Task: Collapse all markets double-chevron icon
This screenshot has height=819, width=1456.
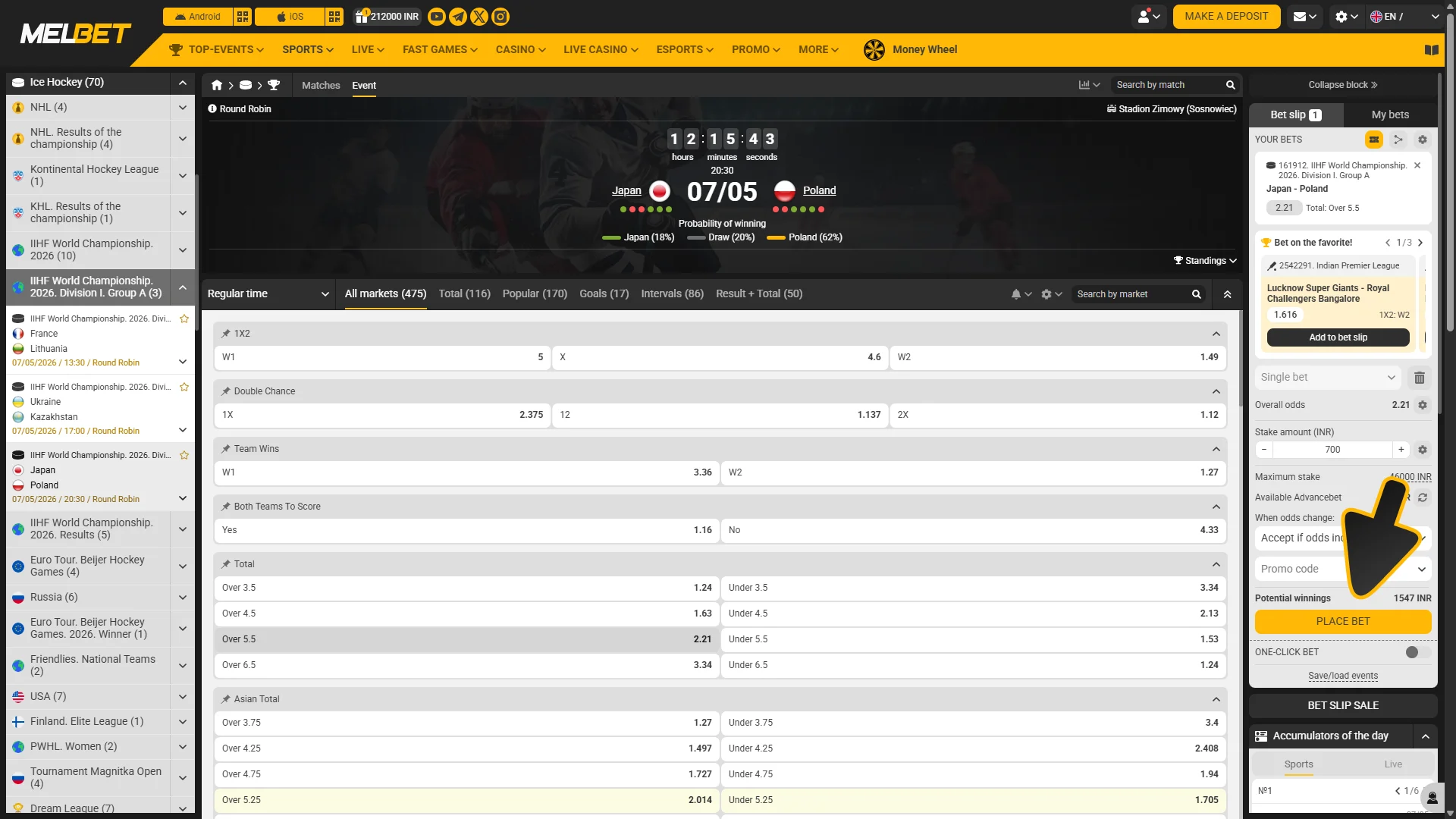Action: (1227, 294)
